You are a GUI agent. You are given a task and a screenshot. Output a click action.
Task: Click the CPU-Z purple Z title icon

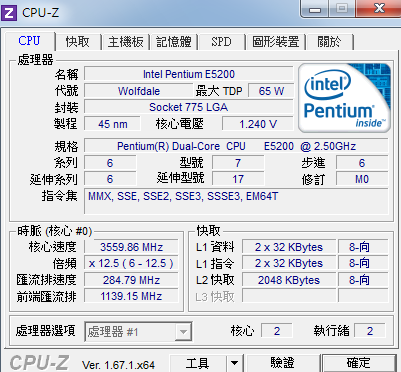click(9, 13)
